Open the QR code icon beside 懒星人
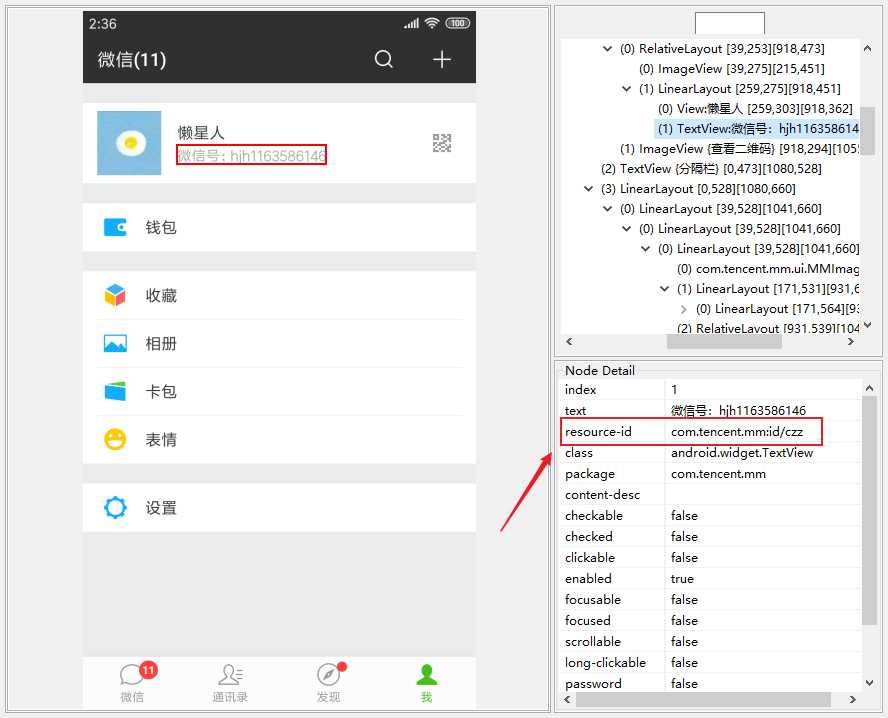The image size is (888, 718). [442, 143]
